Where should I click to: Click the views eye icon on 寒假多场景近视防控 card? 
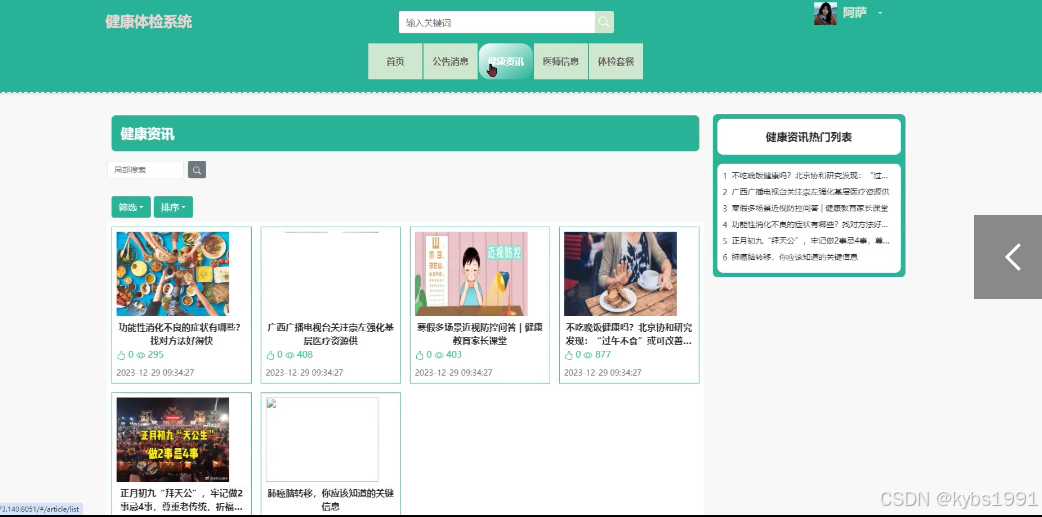click(439, 356)
